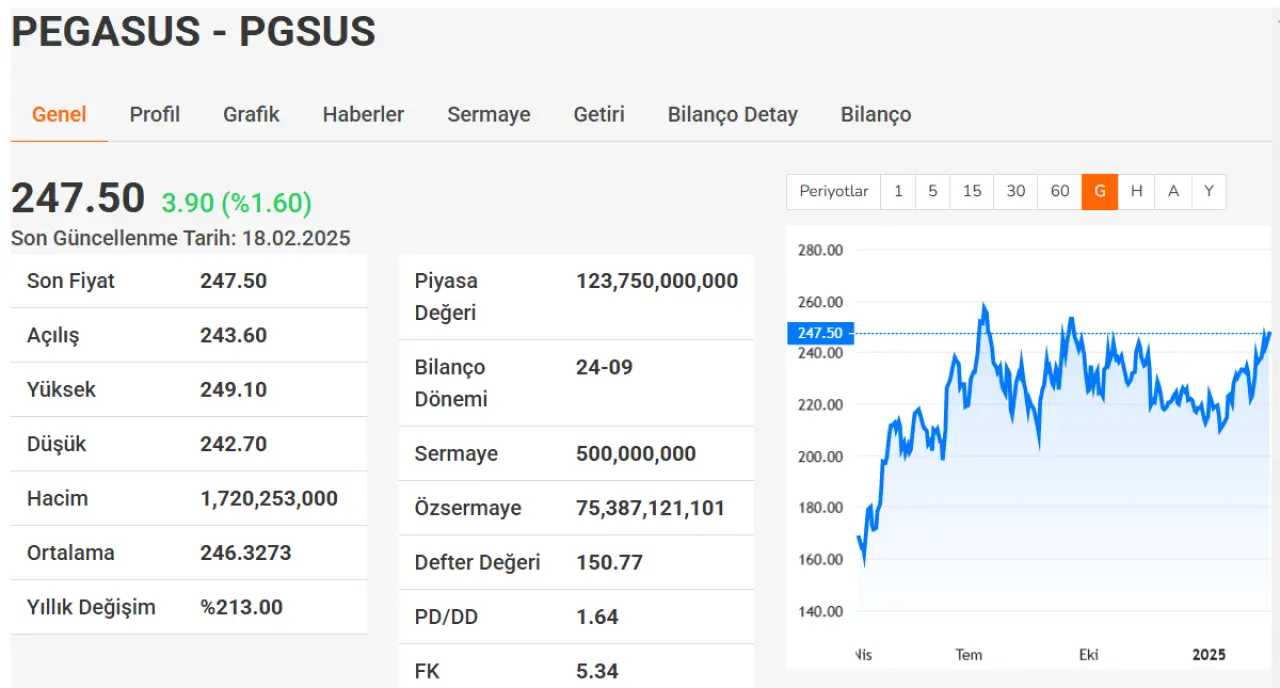Click the Düşük value 242.70
The width and height of the screenshot is (1280, 688).
(x=233, y=443)
